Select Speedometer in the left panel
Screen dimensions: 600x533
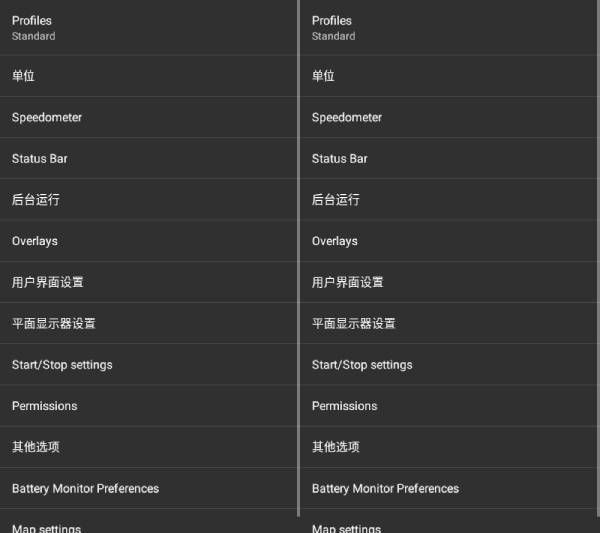[x=148, y=117]
